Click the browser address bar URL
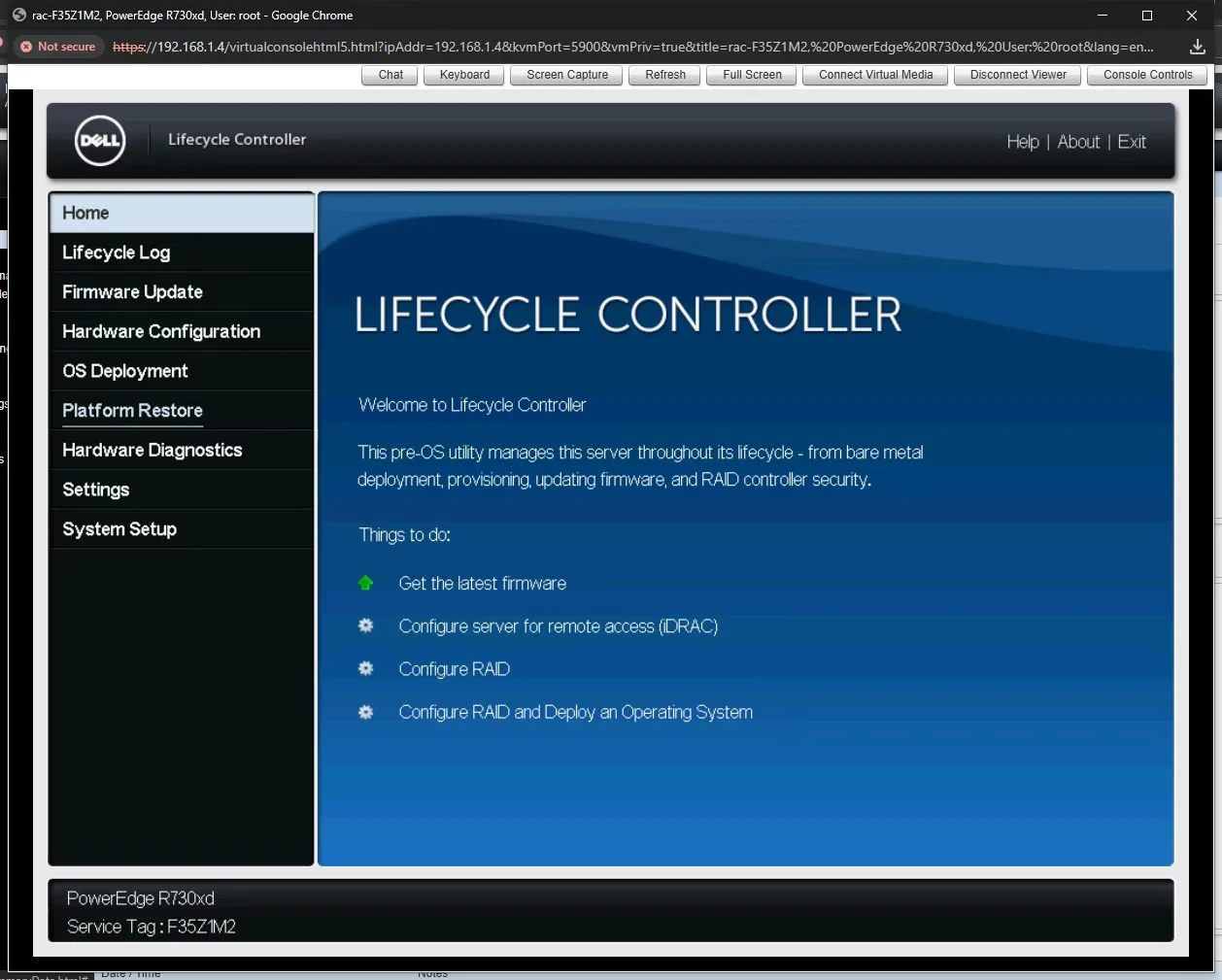 [x=631, y=47]
